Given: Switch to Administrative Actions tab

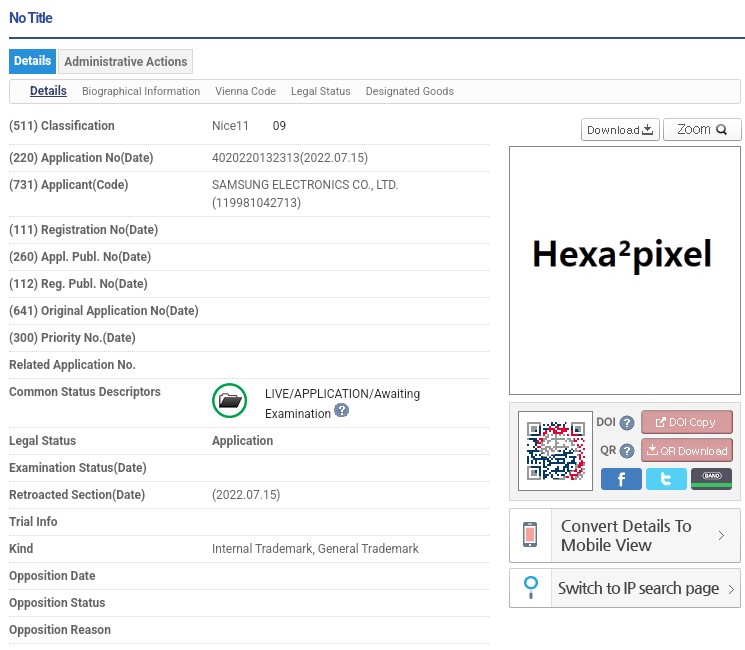Looking at the screenshot, I should (x=125, y=61).
